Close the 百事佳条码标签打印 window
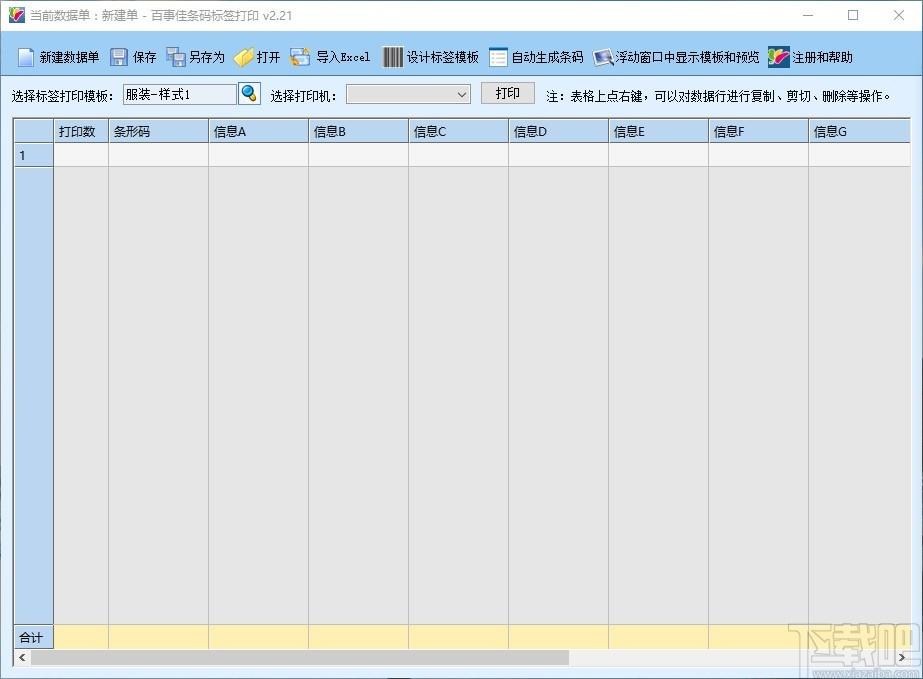Viewport: 923px width, 679px height. (x=898, y=15)
